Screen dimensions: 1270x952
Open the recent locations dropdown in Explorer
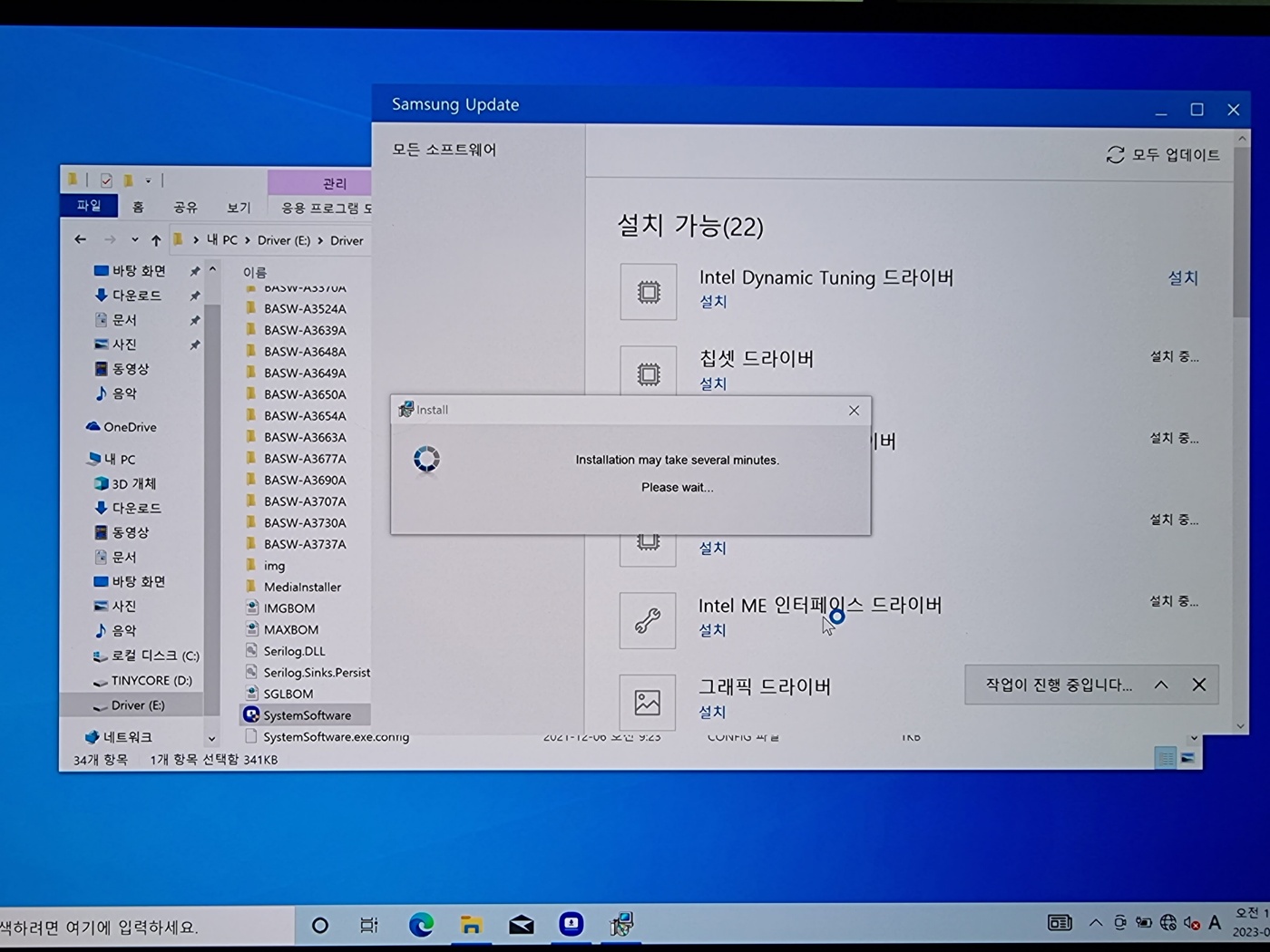tap(134, 240)
